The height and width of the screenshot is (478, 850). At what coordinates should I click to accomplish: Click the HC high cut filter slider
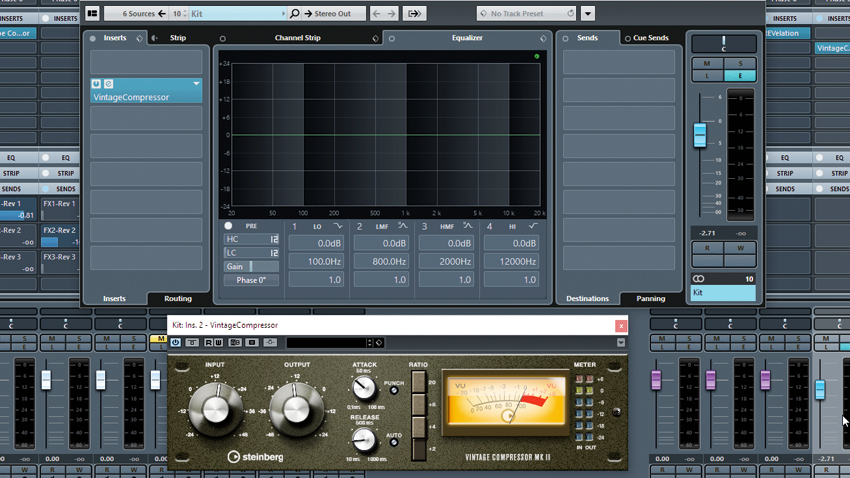(x=251, y=239)
